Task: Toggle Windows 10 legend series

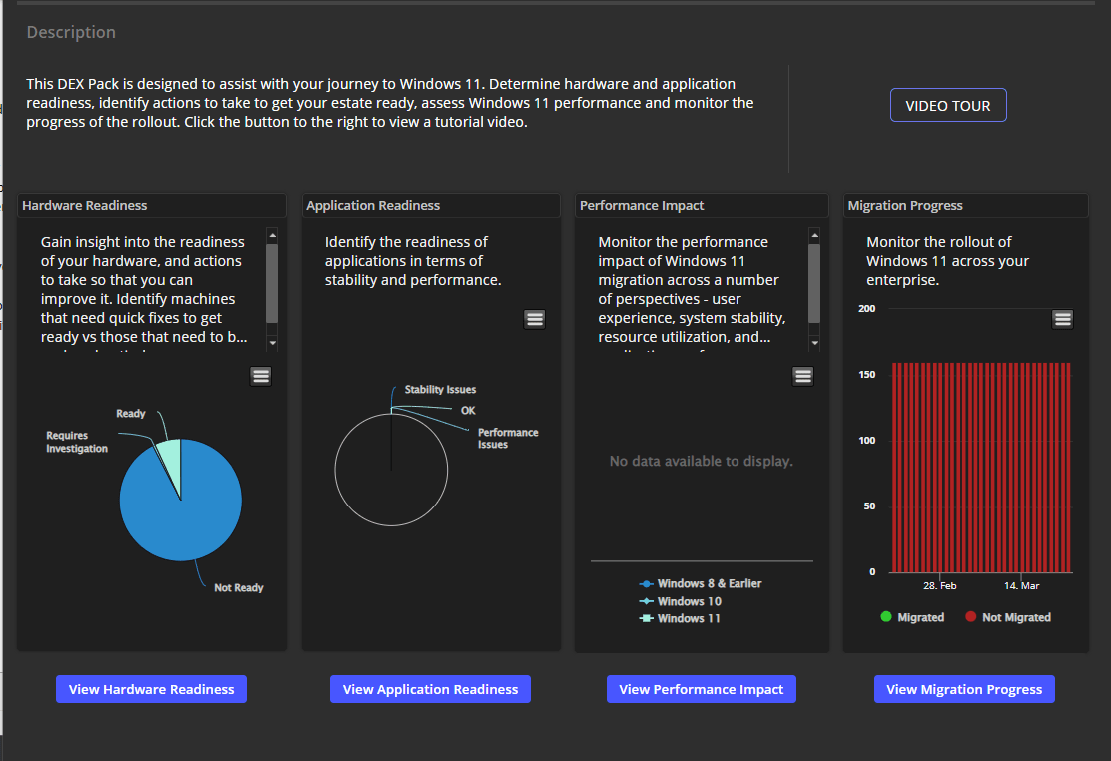Action: pos(680,601)
